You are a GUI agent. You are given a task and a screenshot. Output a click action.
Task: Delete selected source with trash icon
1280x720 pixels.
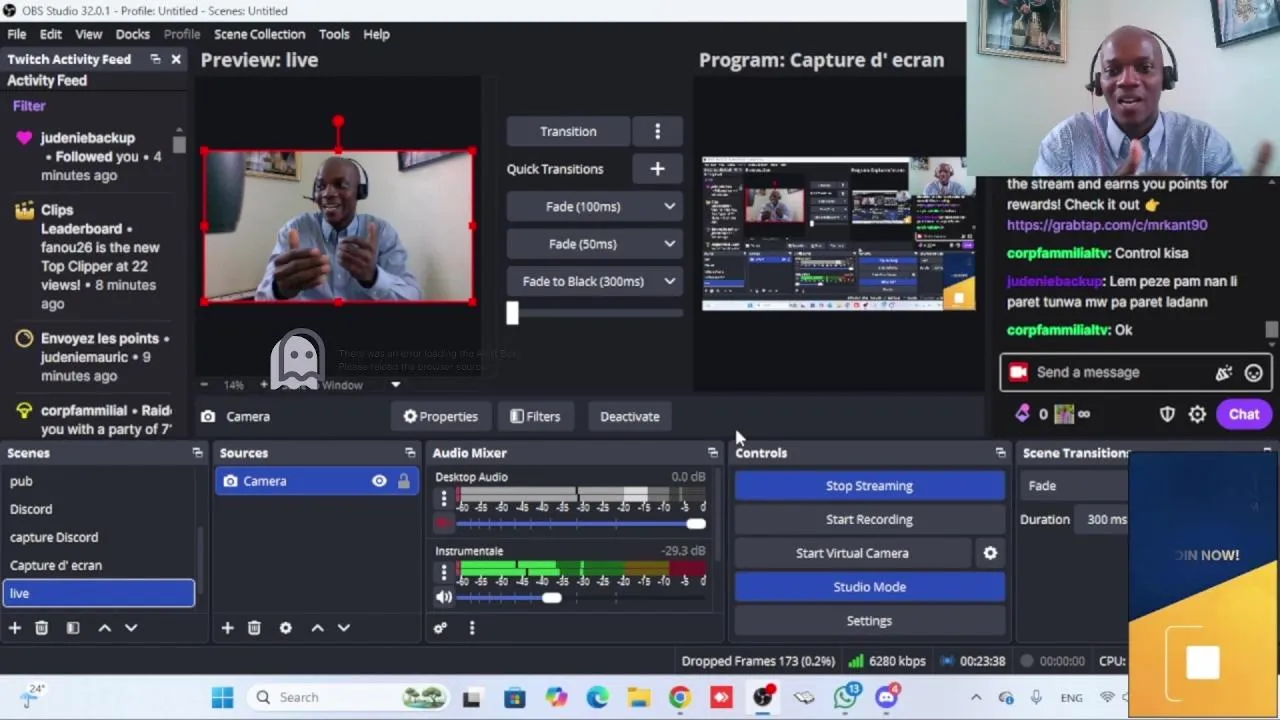(x=254, y=628)
